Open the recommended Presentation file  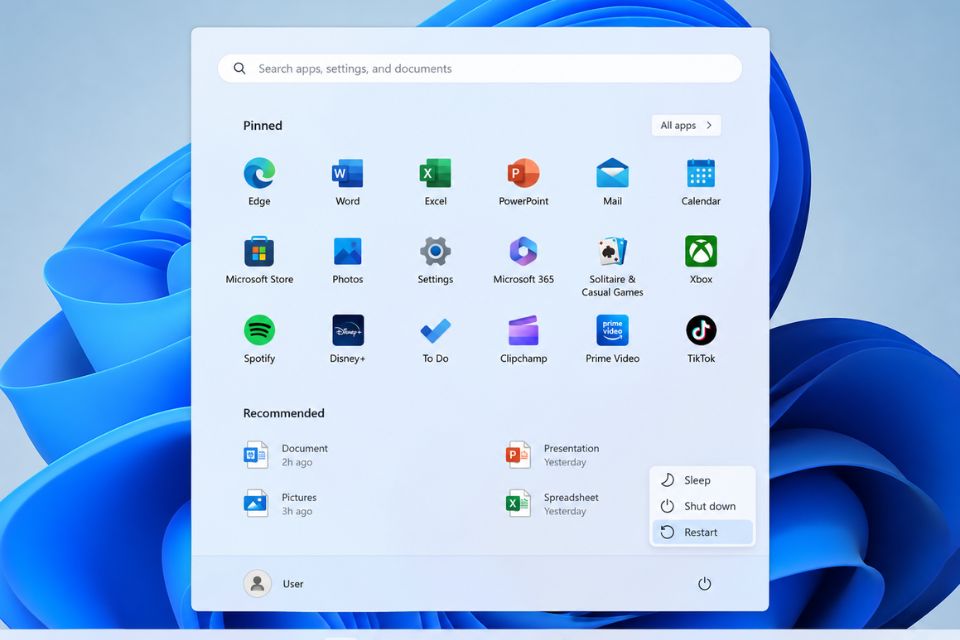coord(552,455)
